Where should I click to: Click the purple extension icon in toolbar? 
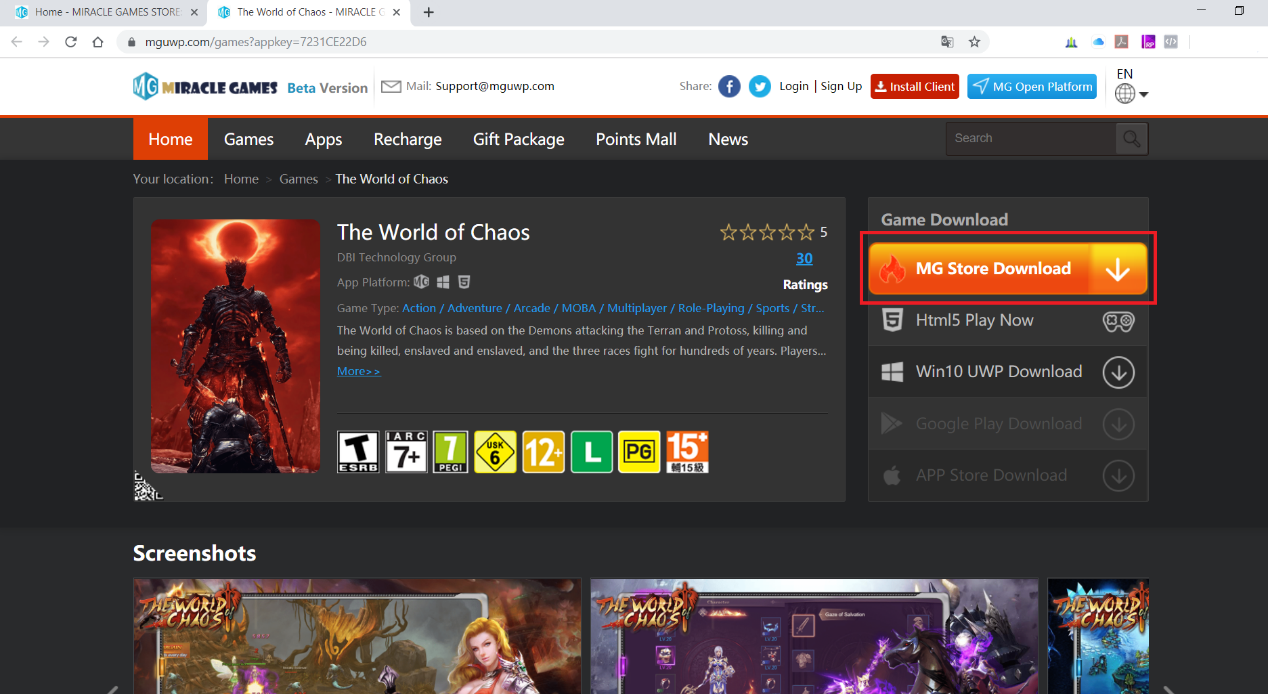tap(1148, 42)
